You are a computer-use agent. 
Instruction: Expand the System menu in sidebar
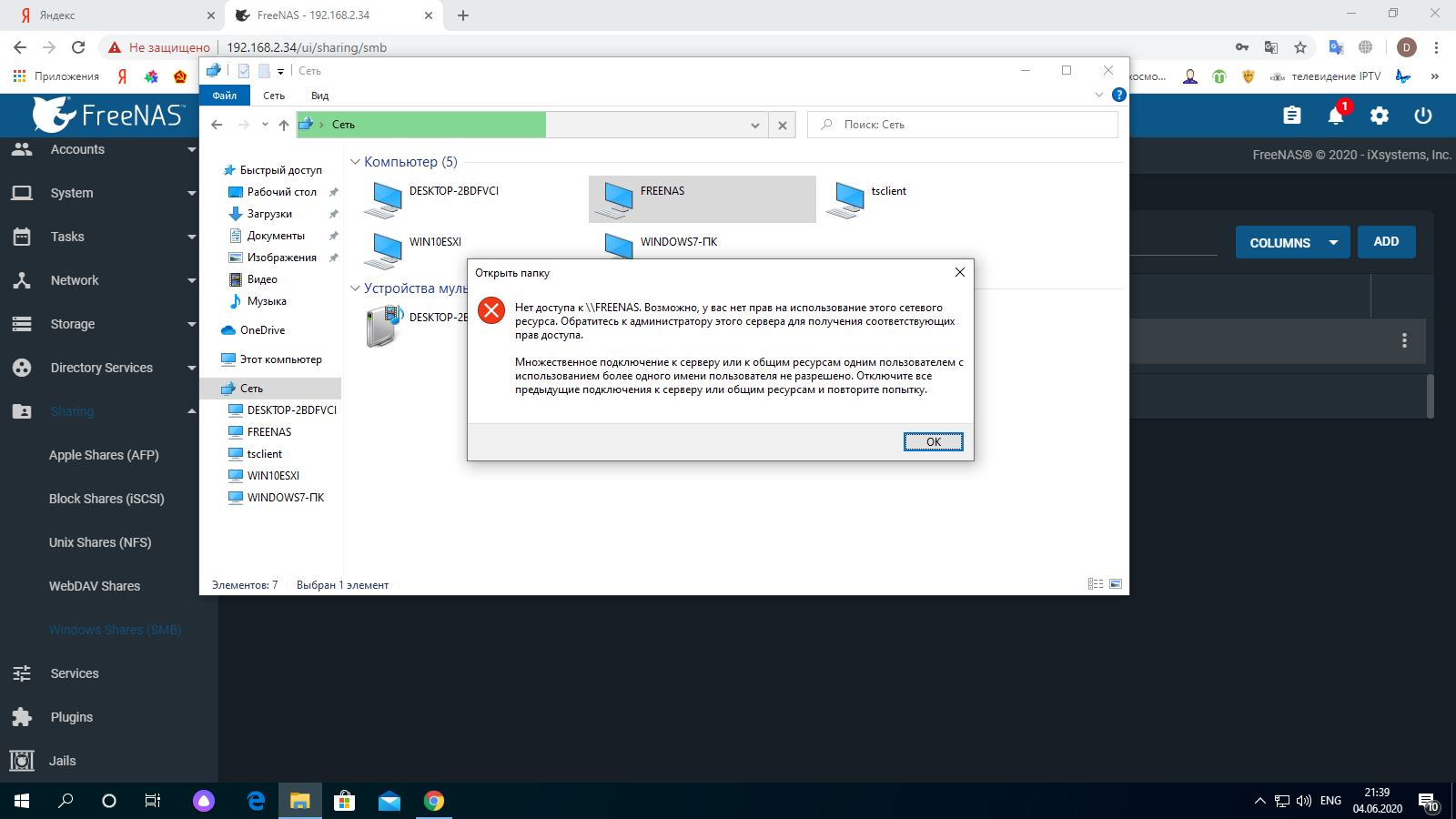click(x=109, y=193)
